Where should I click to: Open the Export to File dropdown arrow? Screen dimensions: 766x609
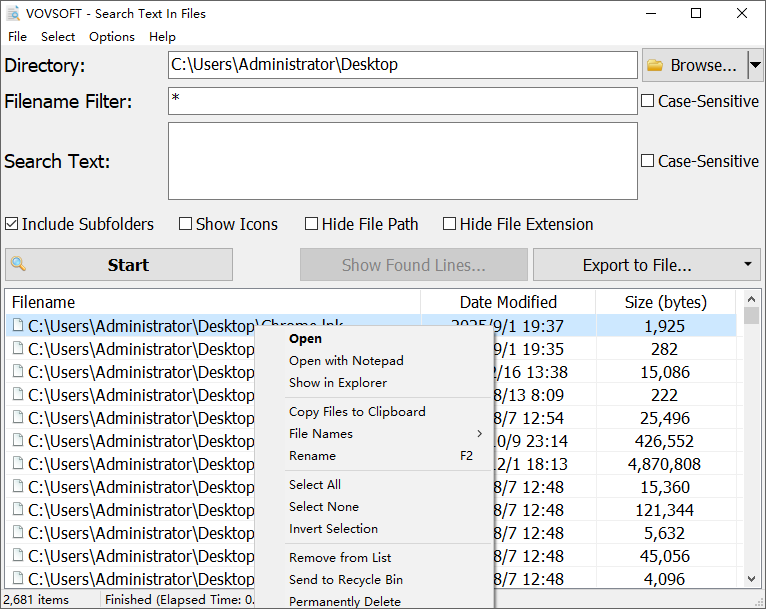(x=747, y=264)
